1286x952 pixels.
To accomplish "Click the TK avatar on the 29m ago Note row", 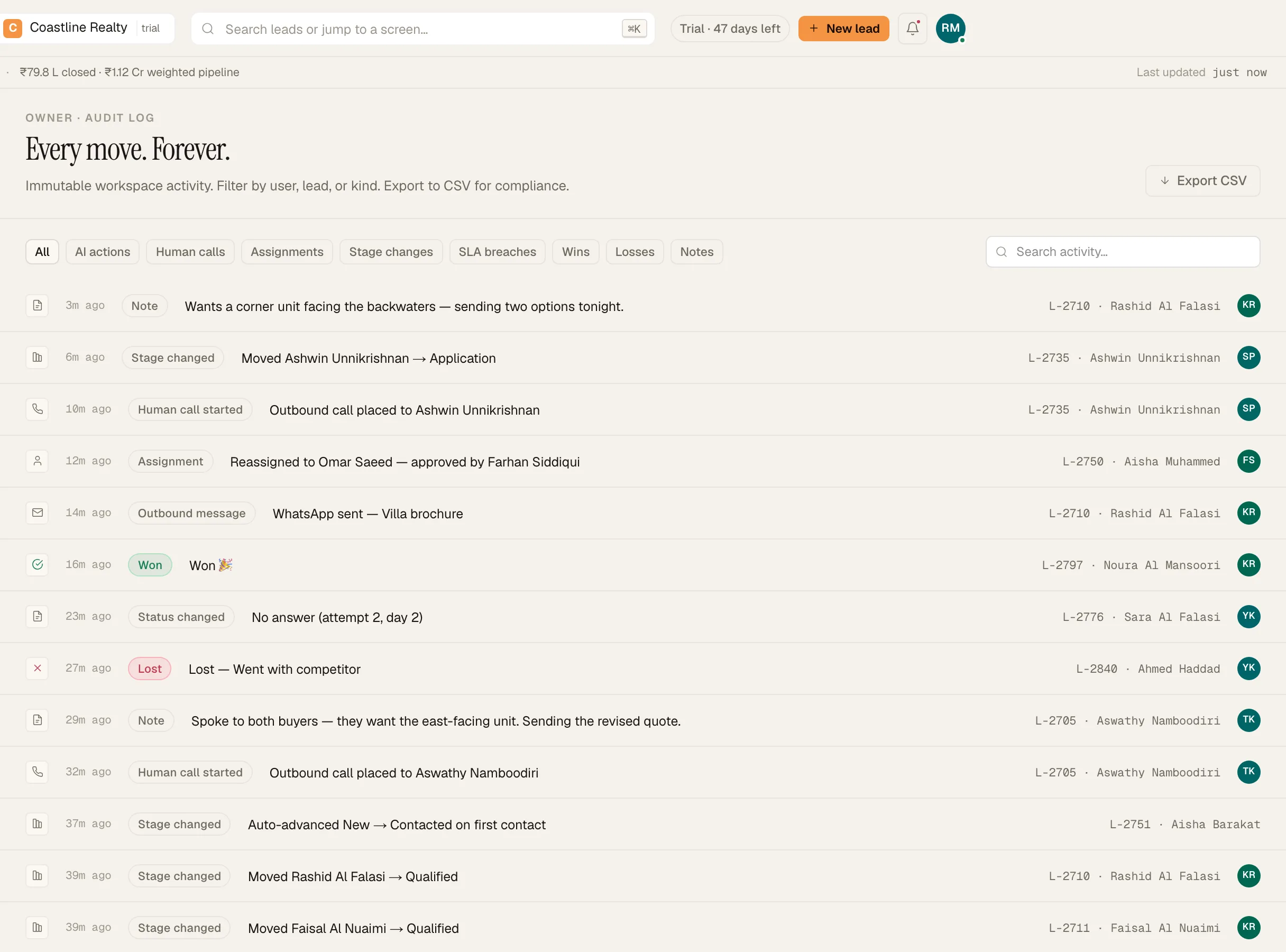I will point(1248,720).
